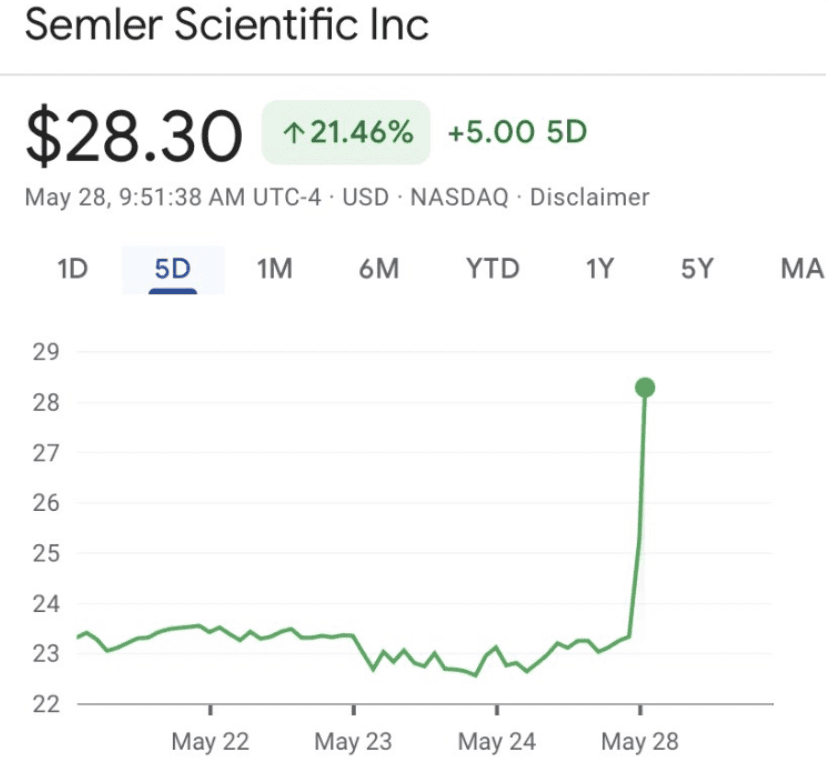Click the Semler Scientific Inc title
Image resolution: width=826 pixels, height=782 pixels.
(x=227, y=24)
